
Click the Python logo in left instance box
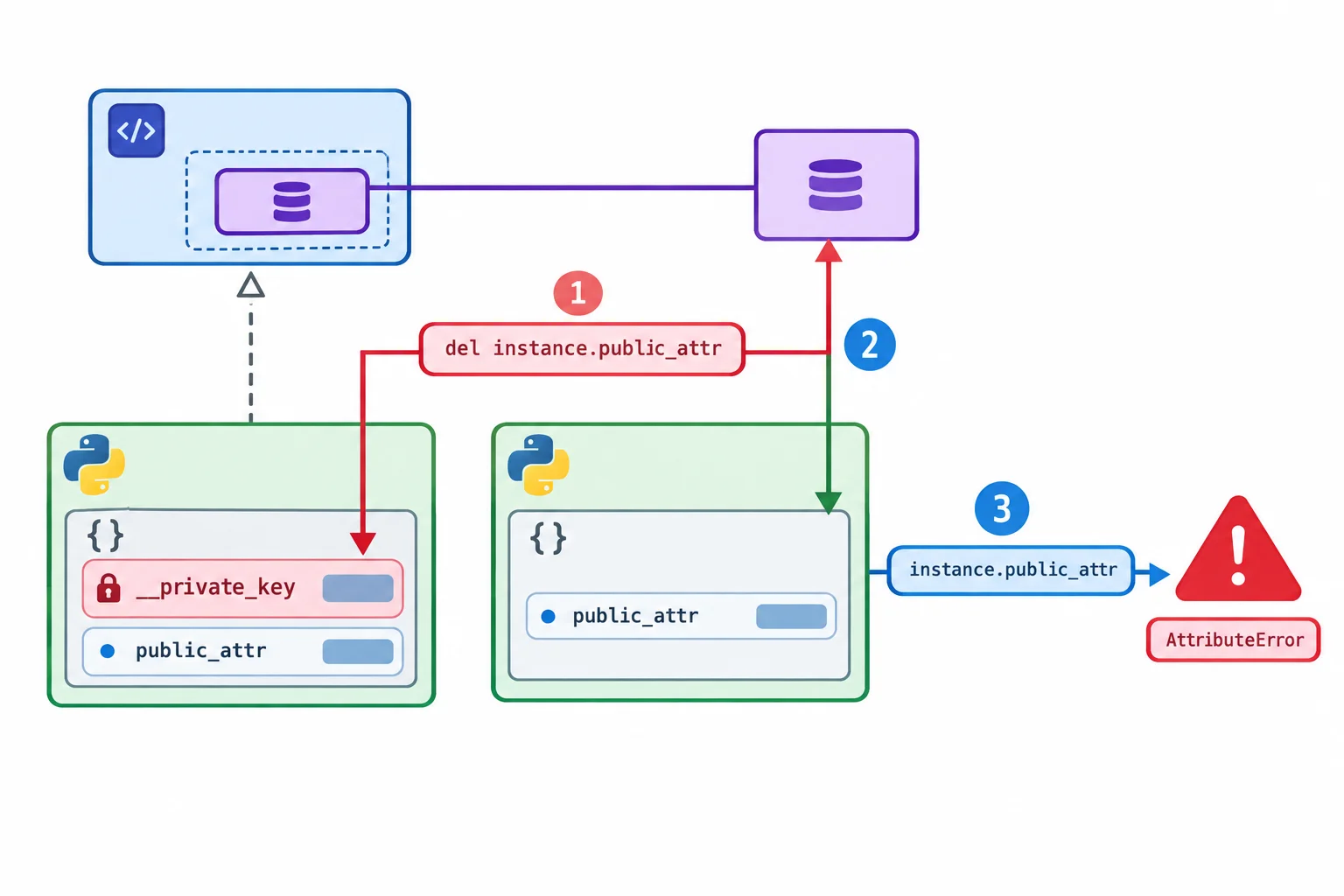(x=94, y=465)
